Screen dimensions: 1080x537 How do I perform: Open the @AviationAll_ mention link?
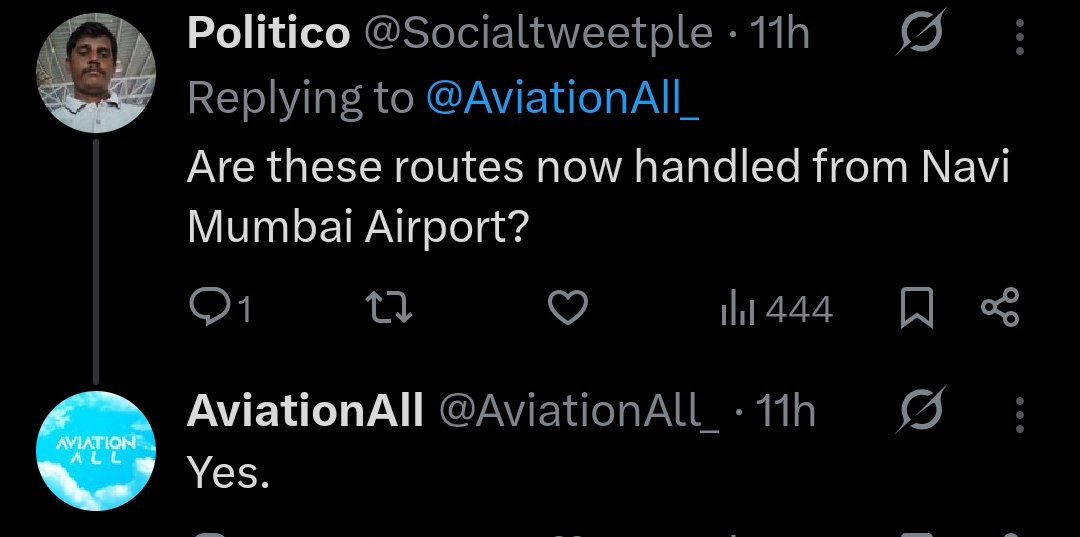click(x=562, y=98)
